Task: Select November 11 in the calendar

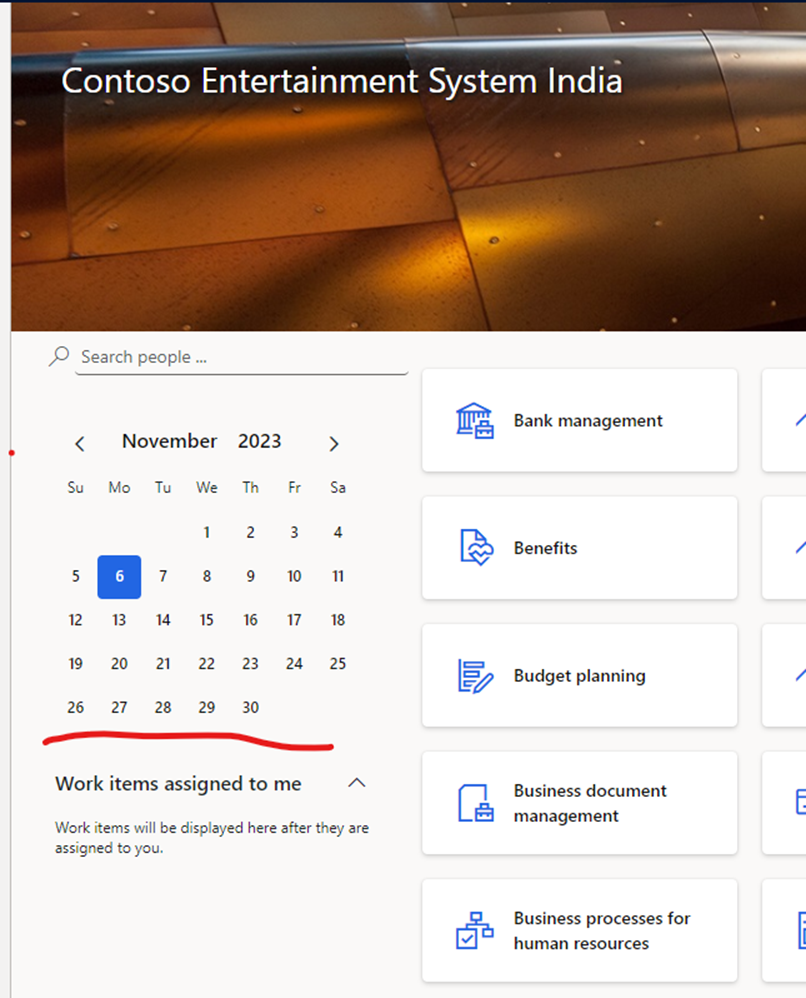Action: [x=338, y=577]
